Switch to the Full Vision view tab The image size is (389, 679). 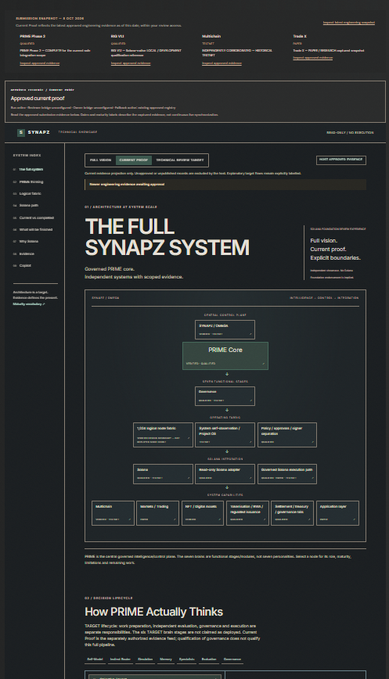(x=100, y=160)
